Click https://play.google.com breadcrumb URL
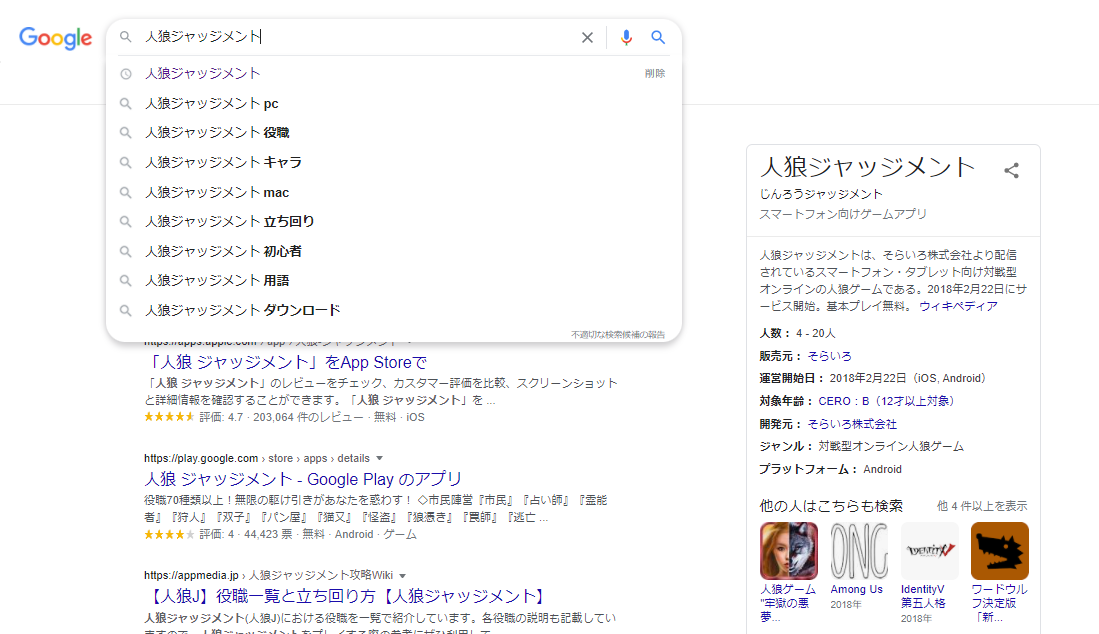This screenshot has width=1099, height=634. [201, 459]
